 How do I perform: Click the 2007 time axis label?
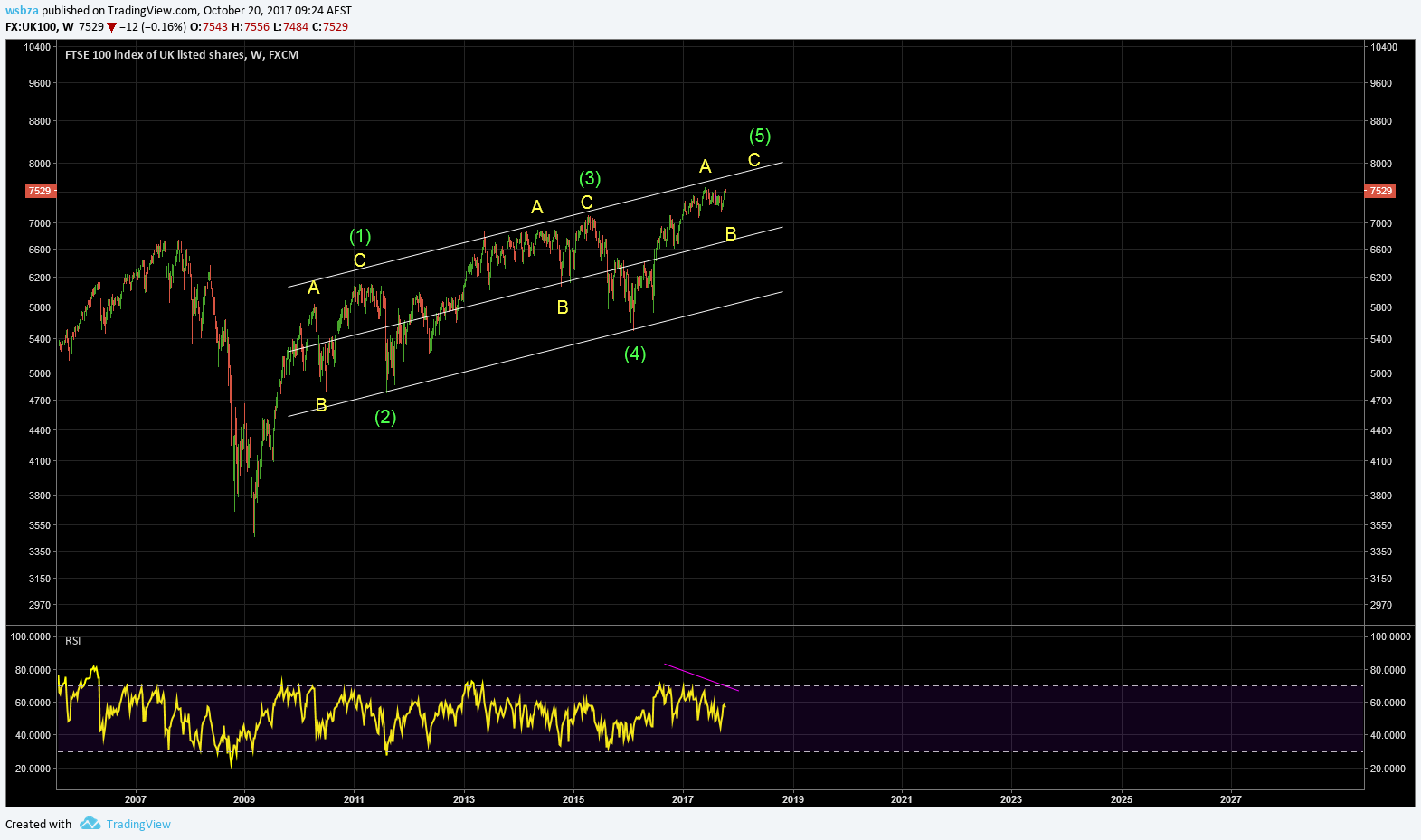[135, 799]
